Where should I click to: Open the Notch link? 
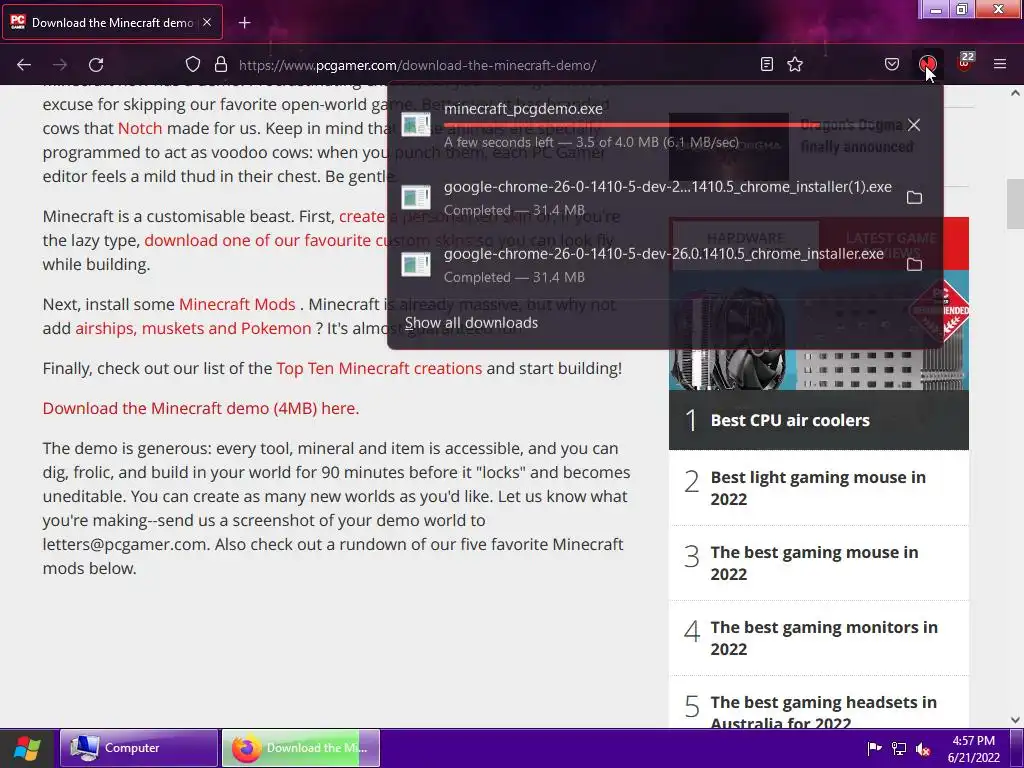[x=140, y=128]
